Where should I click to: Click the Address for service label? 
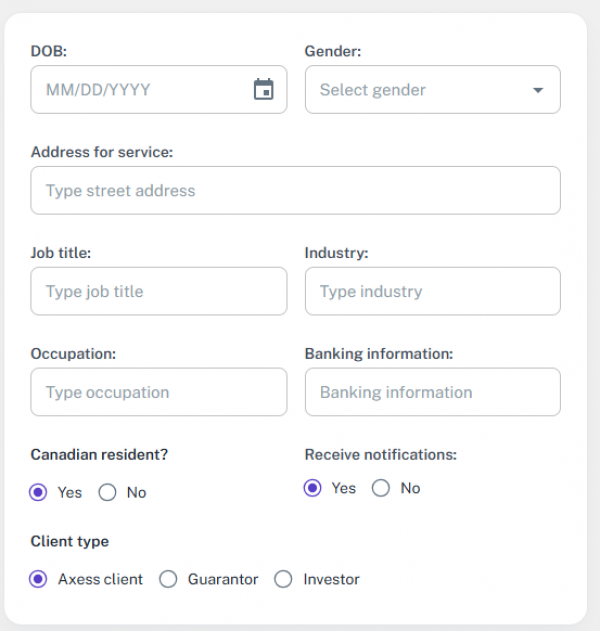tap(102, 152)
